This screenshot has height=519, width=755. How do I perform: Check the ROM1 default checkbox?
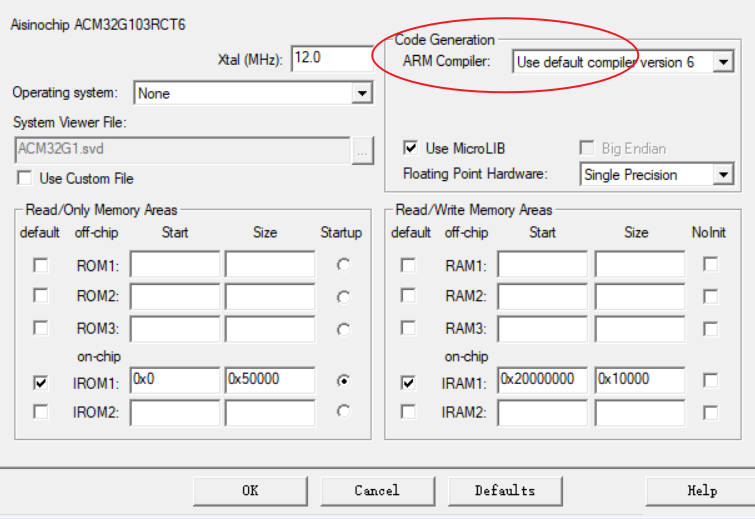40,265
